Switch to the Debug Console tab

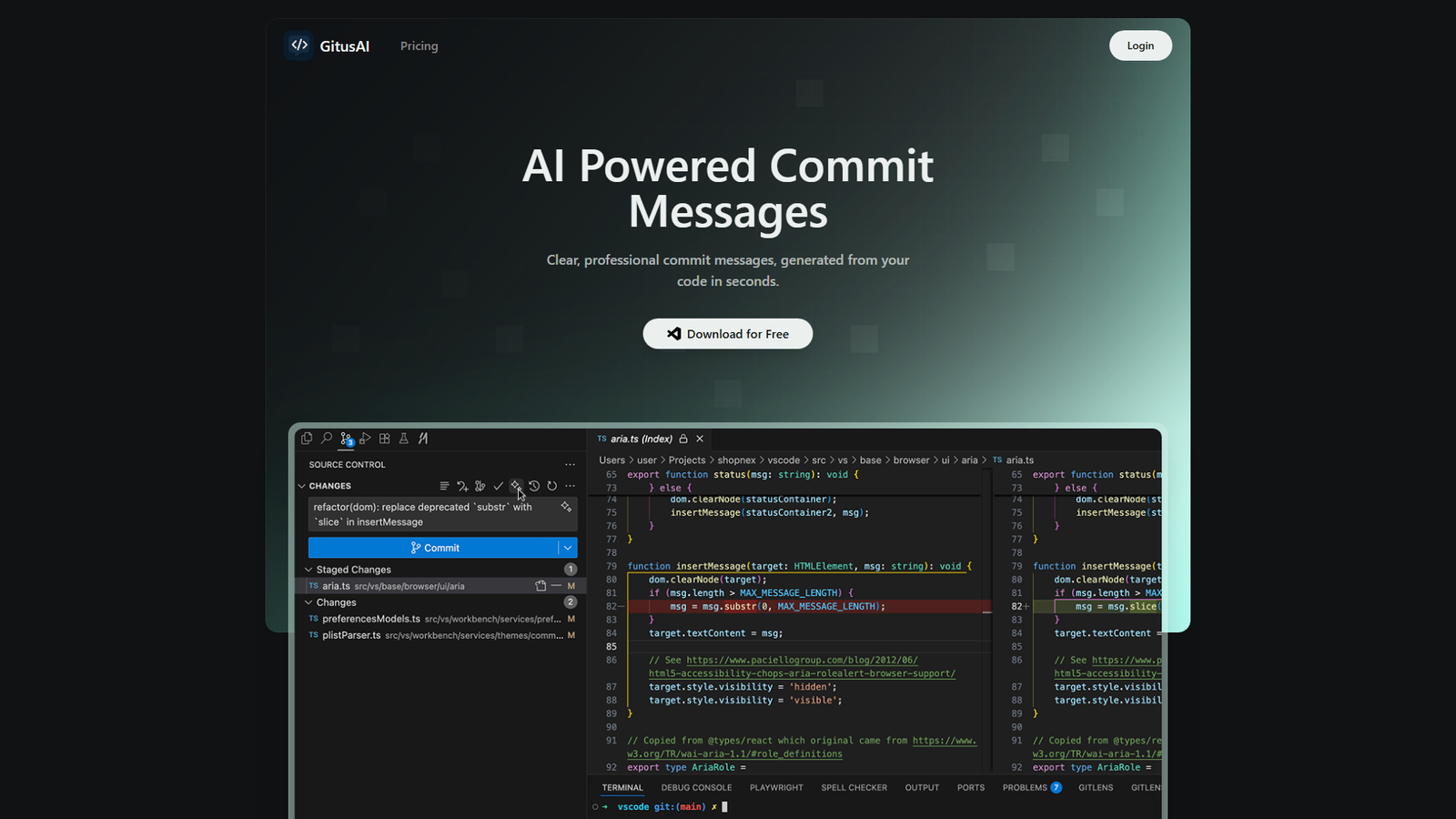tap(696, 787)
